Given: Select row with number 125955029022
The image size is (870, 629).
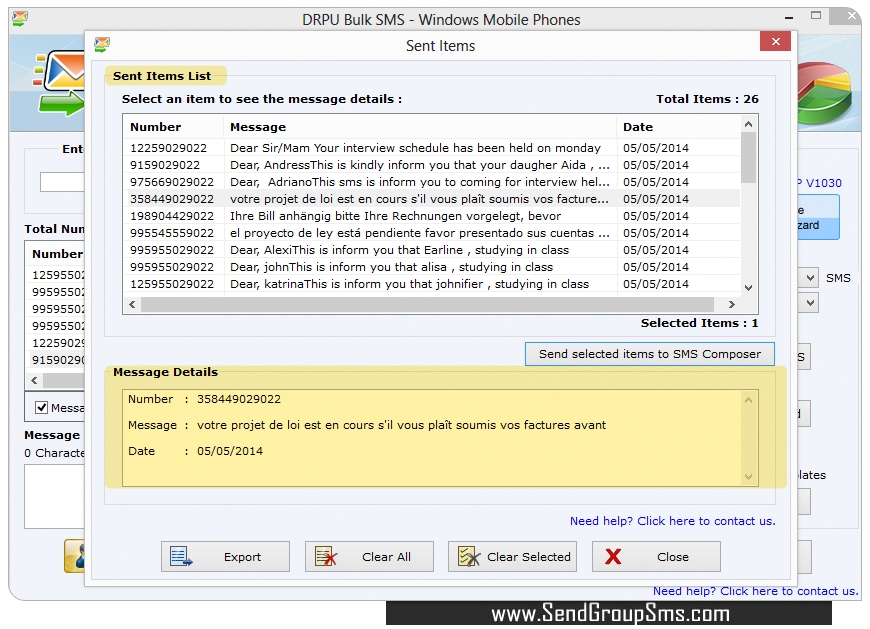Looking at the screenshot, I should 432,284.
